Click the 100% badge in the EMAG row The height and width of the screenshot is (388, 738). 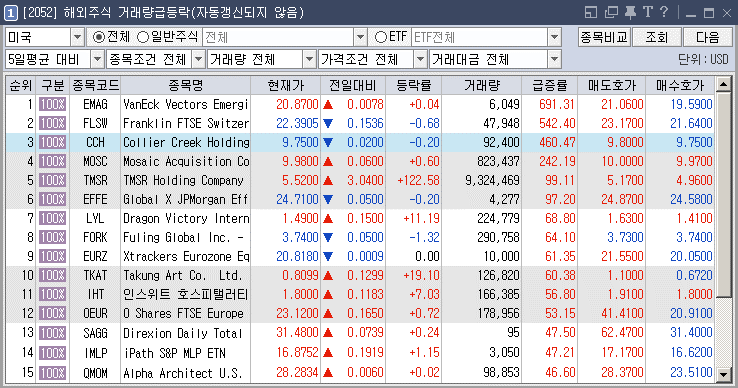tap(52, 104)
